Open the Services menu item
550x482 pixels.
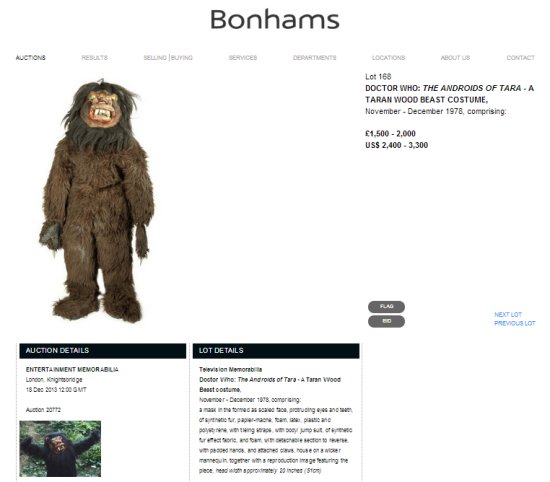243,58
